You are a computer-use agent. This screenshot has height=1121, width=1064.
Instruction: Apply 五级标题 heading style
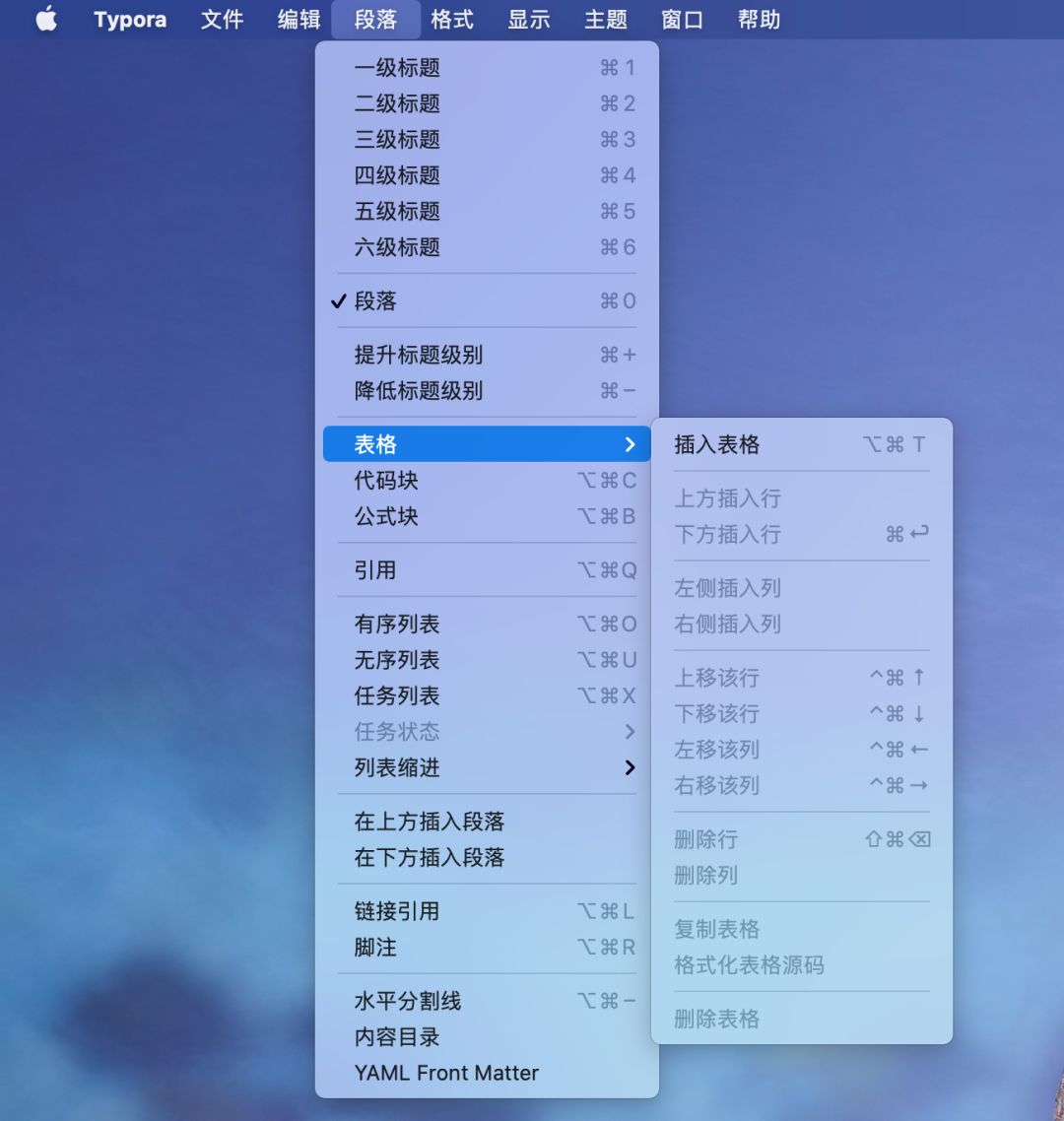tap(487, 212)
